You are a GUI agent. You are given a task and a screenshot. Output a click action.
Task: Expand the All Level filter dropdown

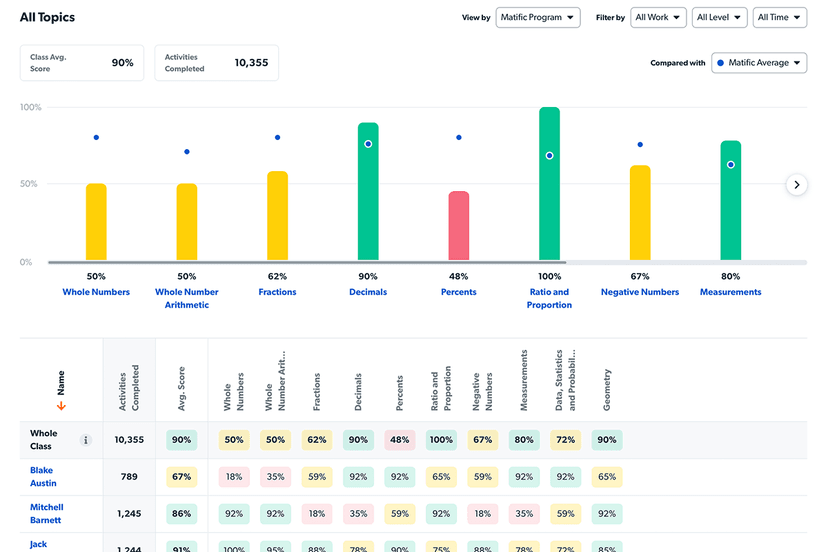click(x=719, y=18)
